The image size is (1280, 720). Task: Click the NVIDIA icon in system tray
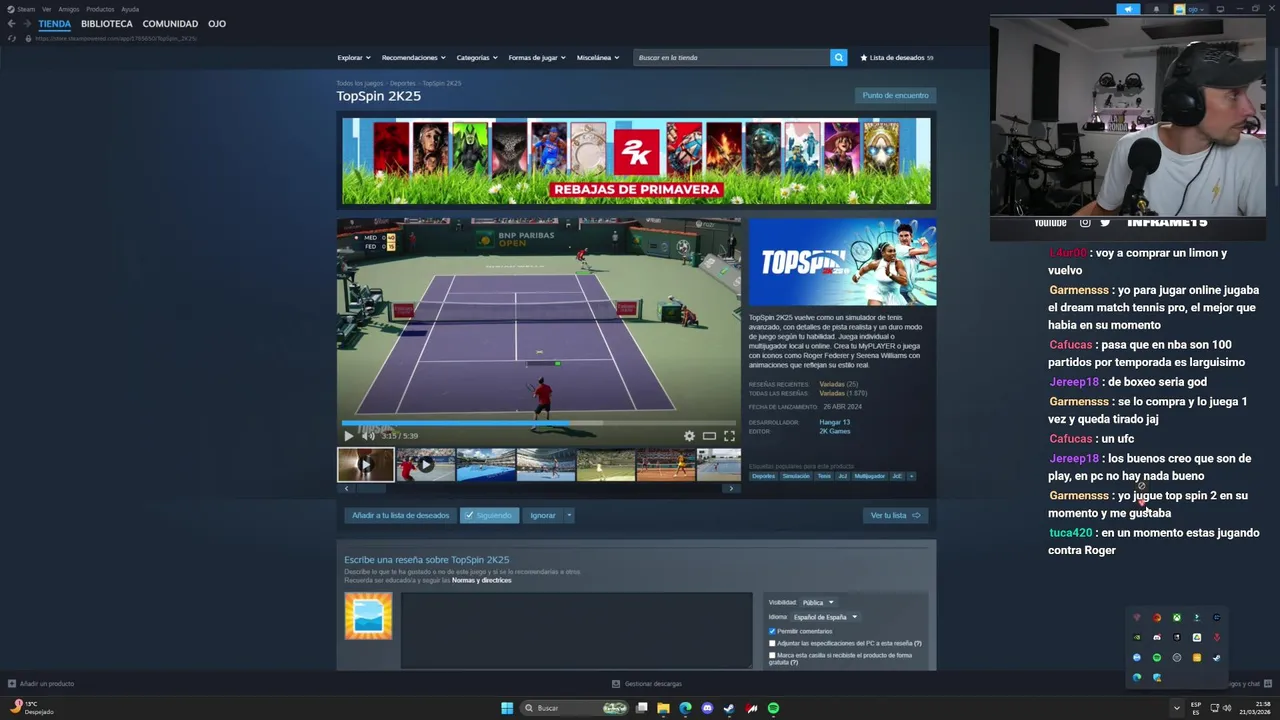1137,638
